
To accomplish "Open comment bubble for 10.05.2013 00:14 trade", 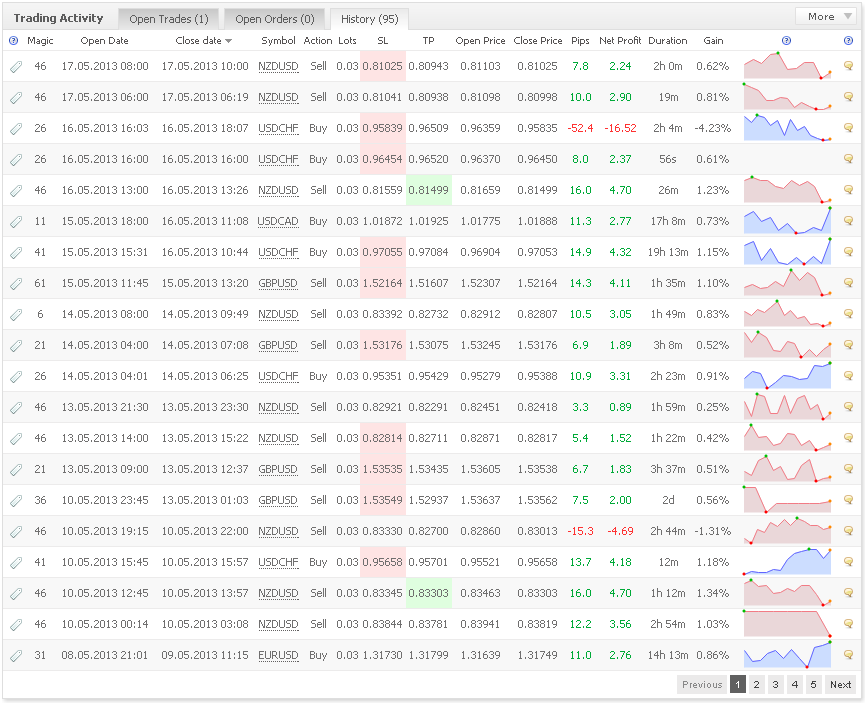I will point(848,624).
